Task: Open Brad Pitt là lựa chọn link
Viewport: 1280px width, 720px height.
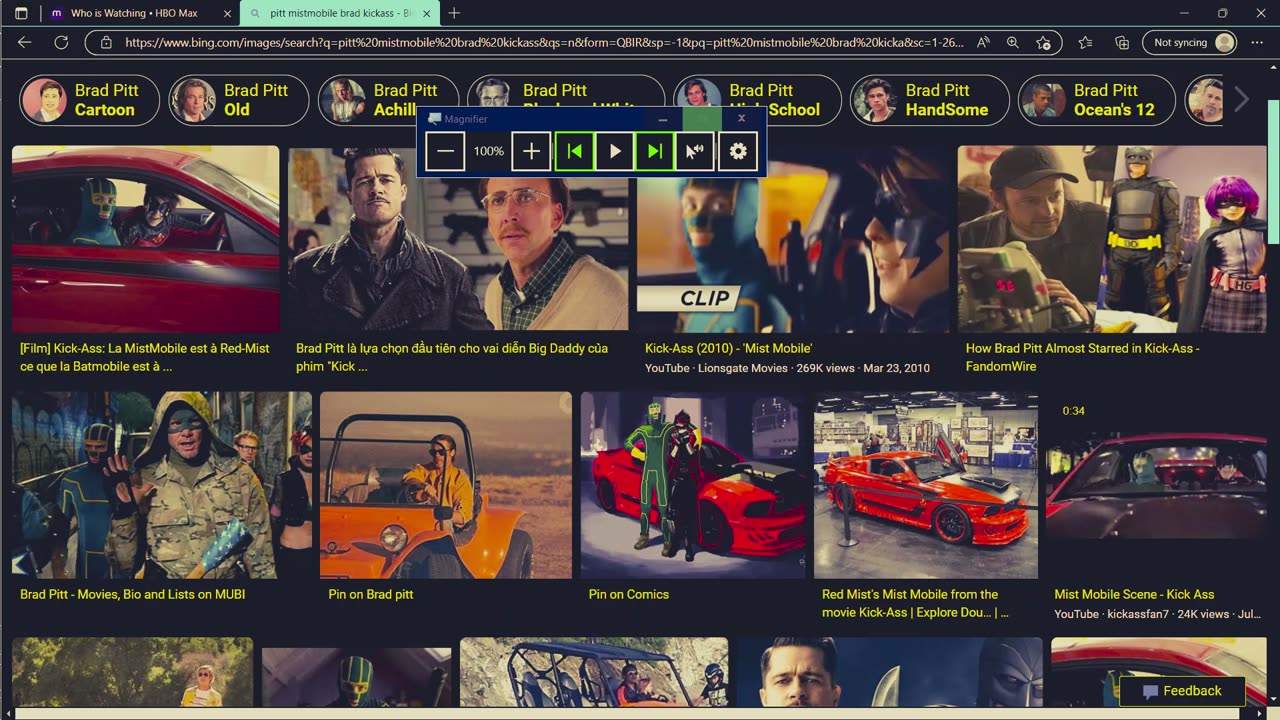Action: point(452,357)
